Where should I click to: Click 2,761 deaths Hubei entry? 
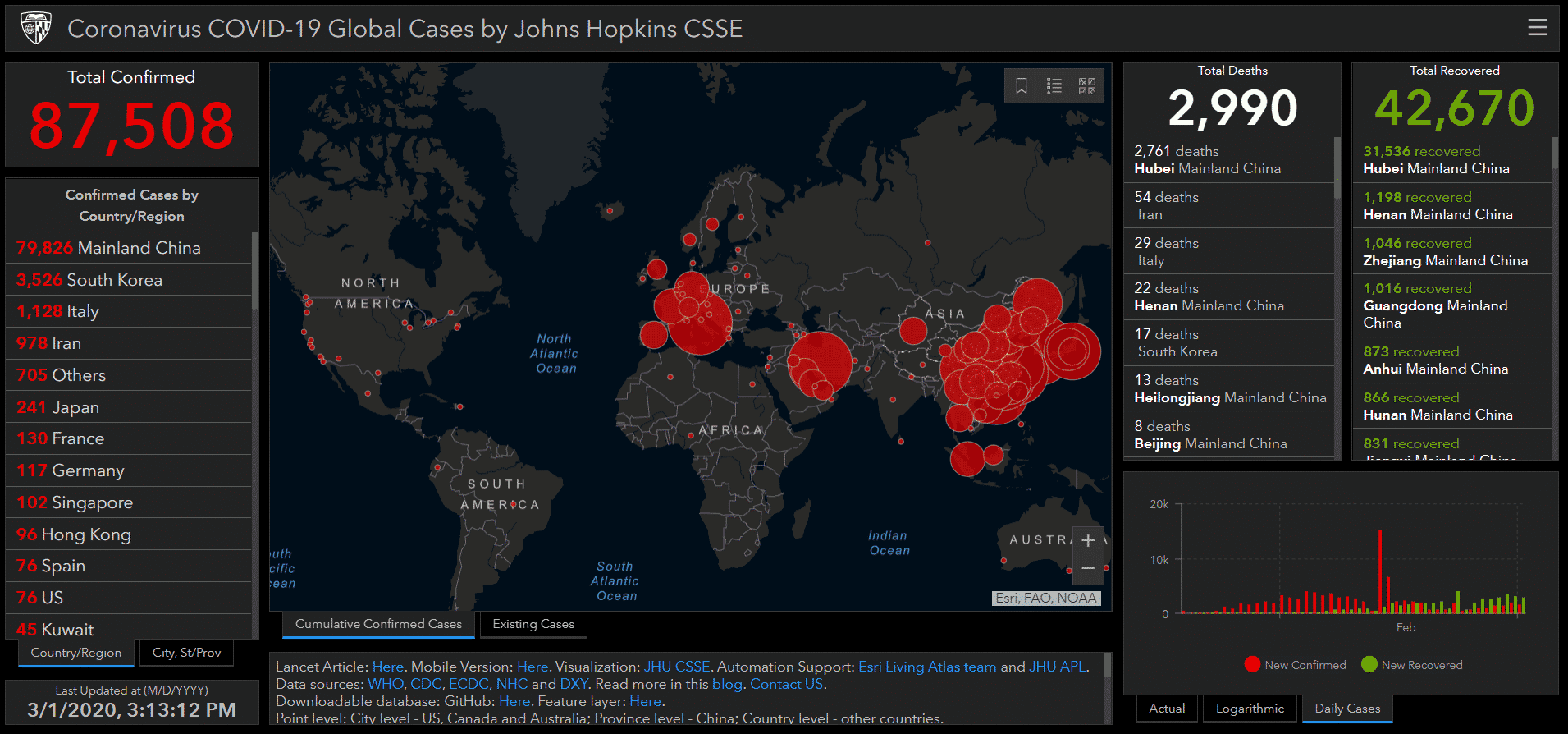(1229, 159)
